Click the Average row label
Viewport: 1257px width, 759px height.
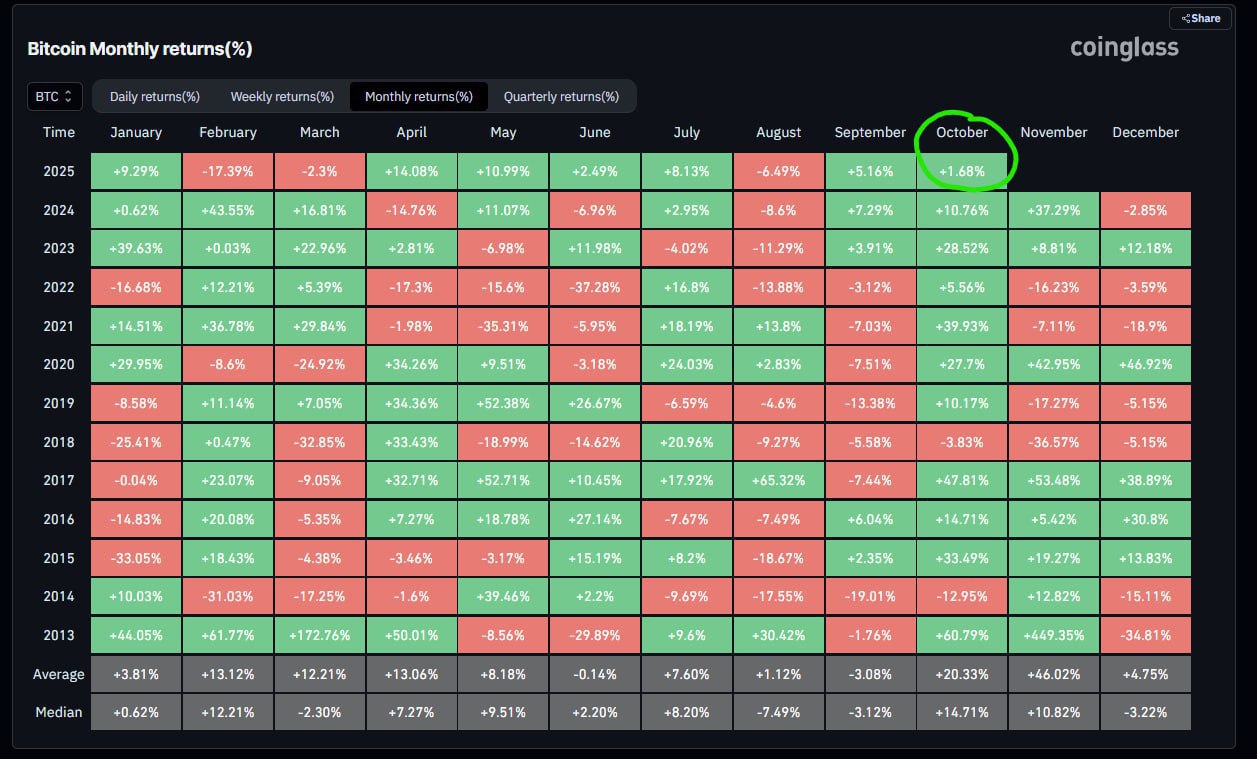coord(58,673)
